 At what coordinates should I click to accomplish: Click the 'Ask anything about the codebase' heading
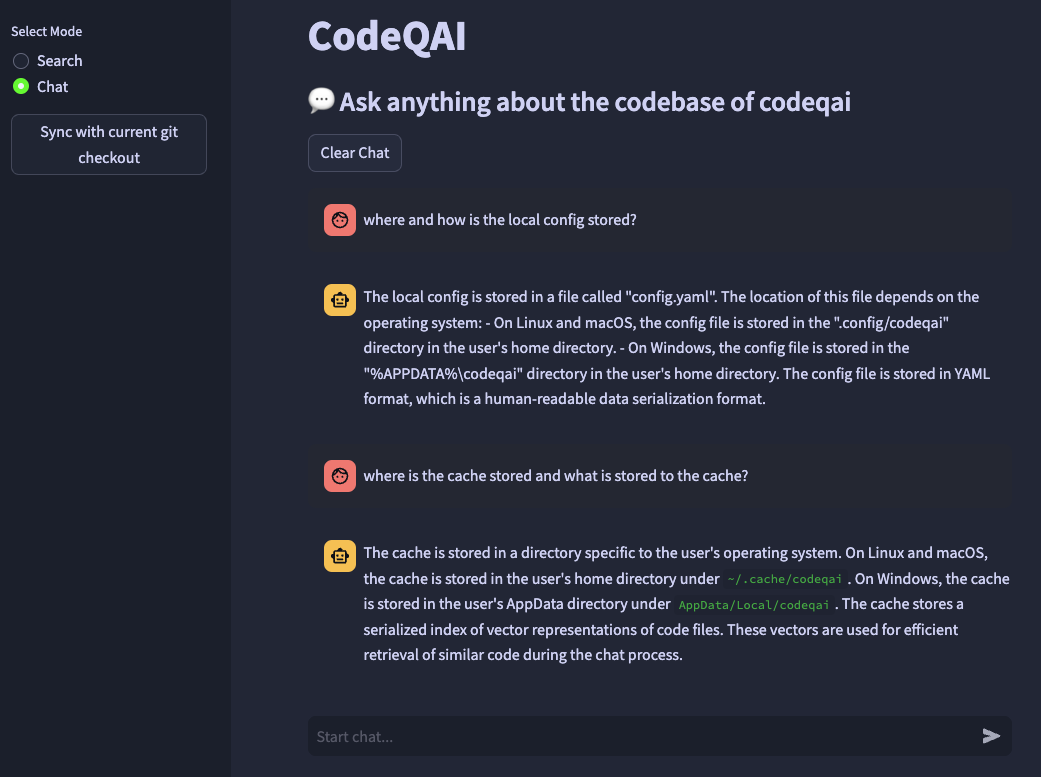coord(594,102)
